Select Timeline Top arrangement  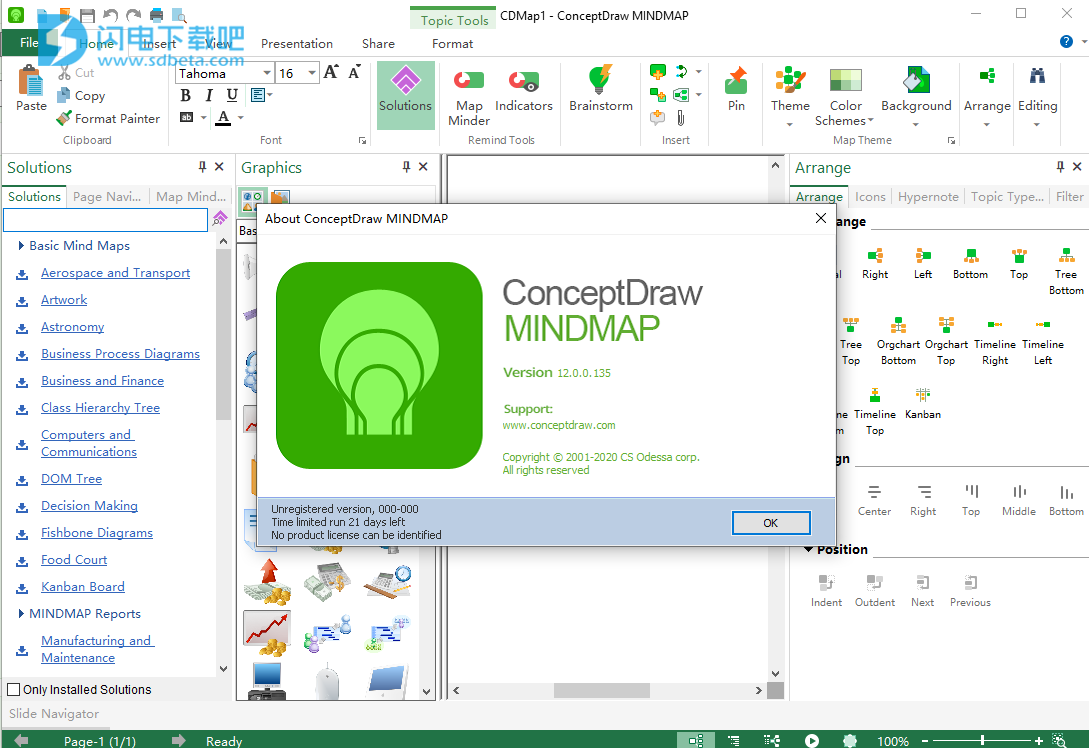(x=875, y=412)
